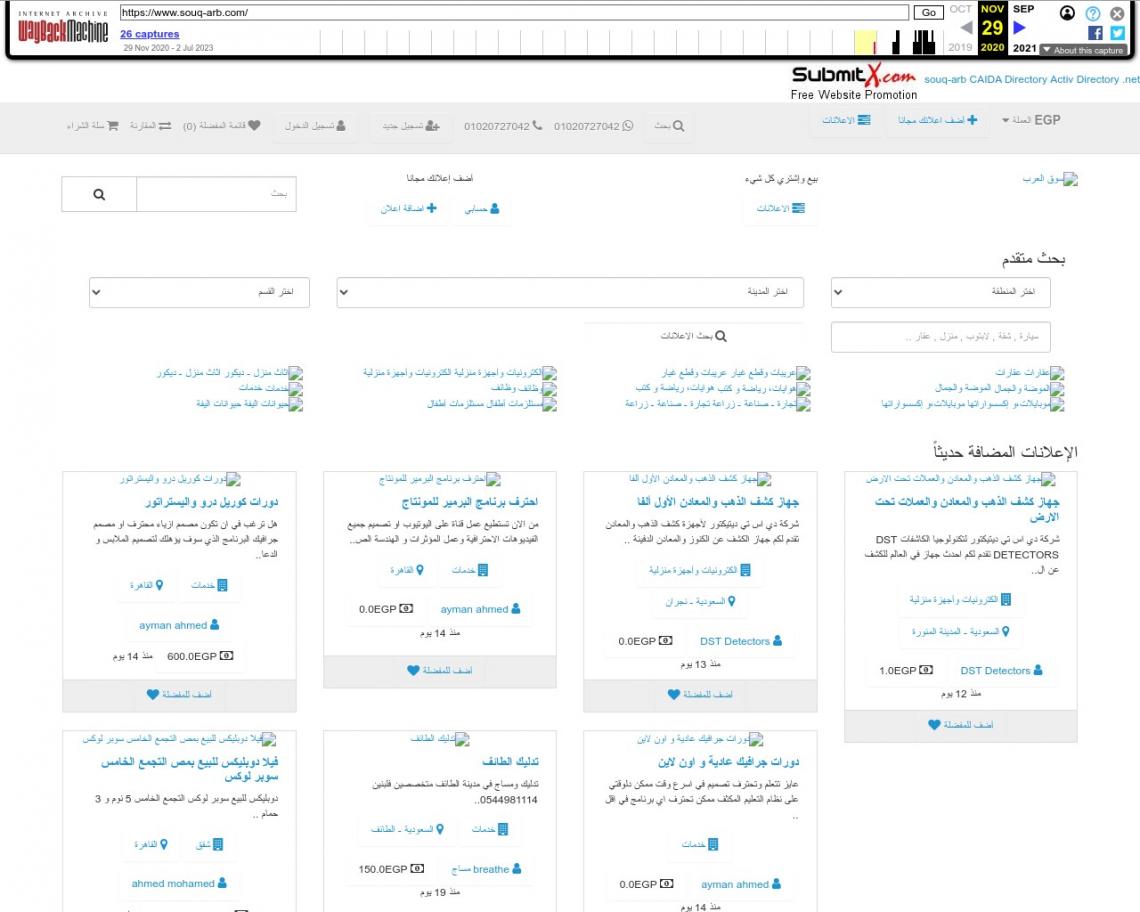Click phone handset number 01020727042
This screenshot has width=1140, height=912.
(503, 126)
